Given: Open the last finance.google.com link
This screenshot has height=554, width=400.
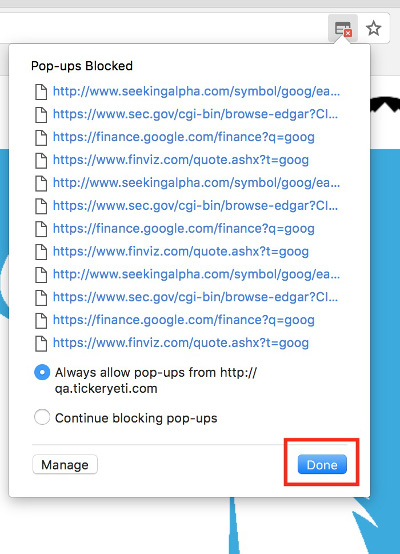Looking at the screenshot, I should [184, 320].
